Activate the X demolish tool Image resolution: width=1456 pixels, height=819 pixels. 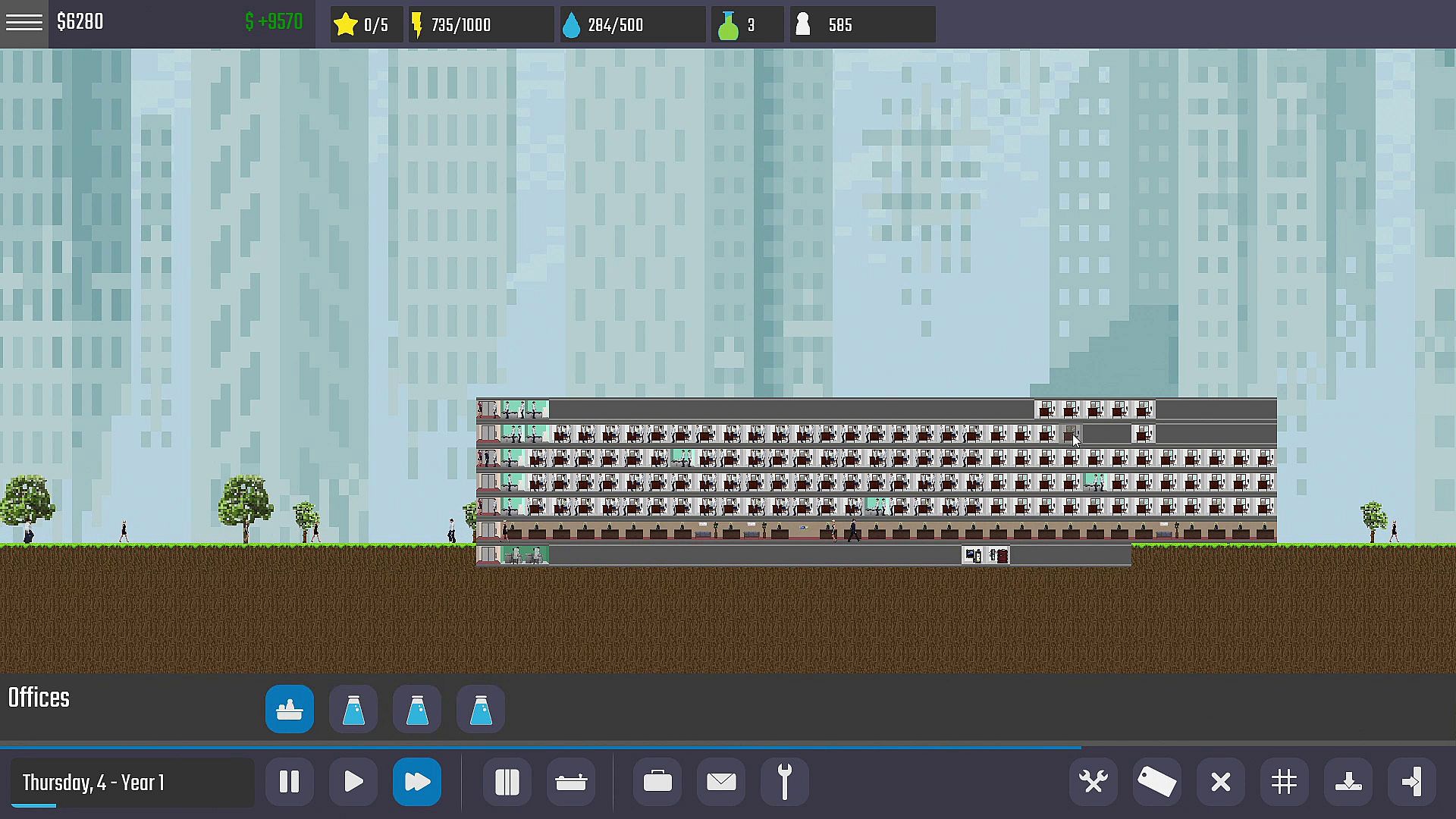coord(1220,782)
